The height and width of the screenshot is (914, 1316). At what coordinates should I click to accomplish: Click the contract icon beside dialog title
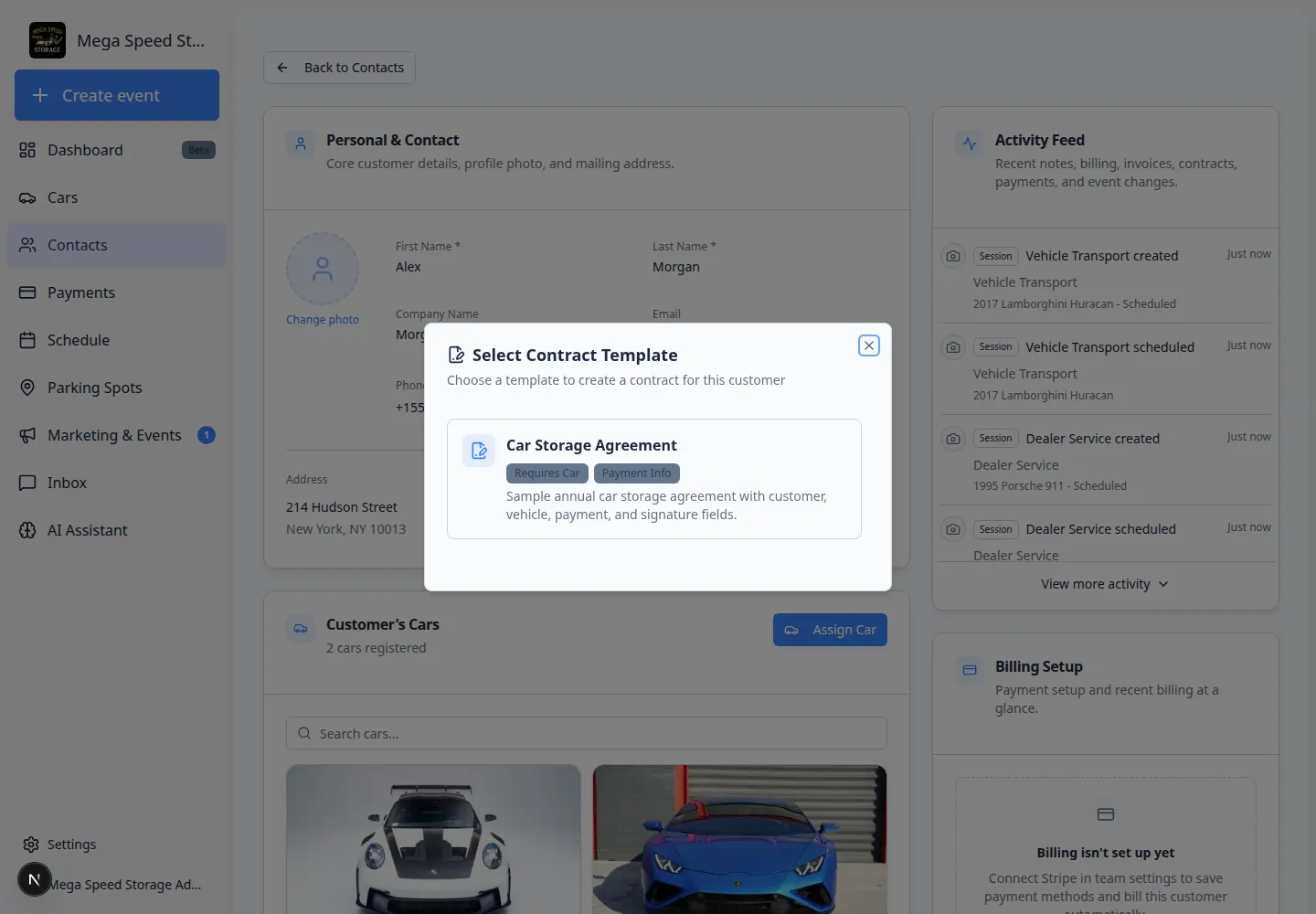click(x=456, y=355)
